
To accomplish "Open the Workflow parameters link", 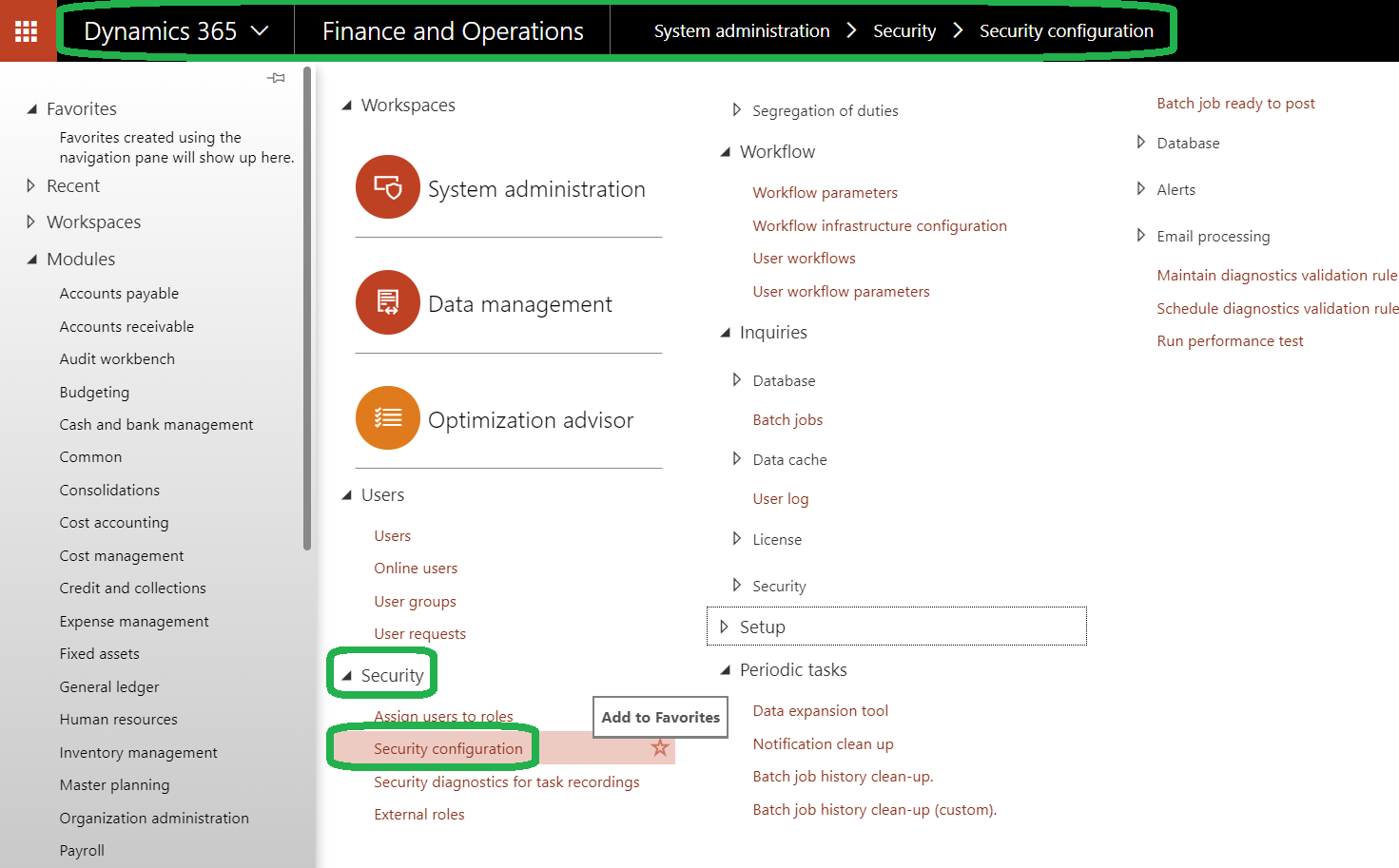I will click(825, 192).
